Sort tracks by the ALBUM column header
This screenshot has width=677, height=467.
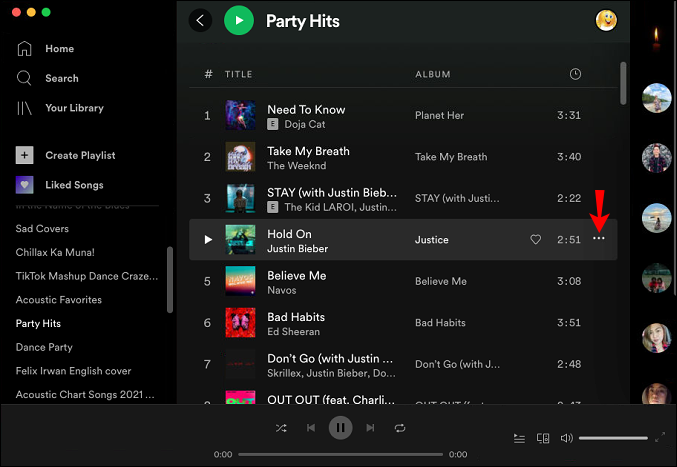(433, 74)
